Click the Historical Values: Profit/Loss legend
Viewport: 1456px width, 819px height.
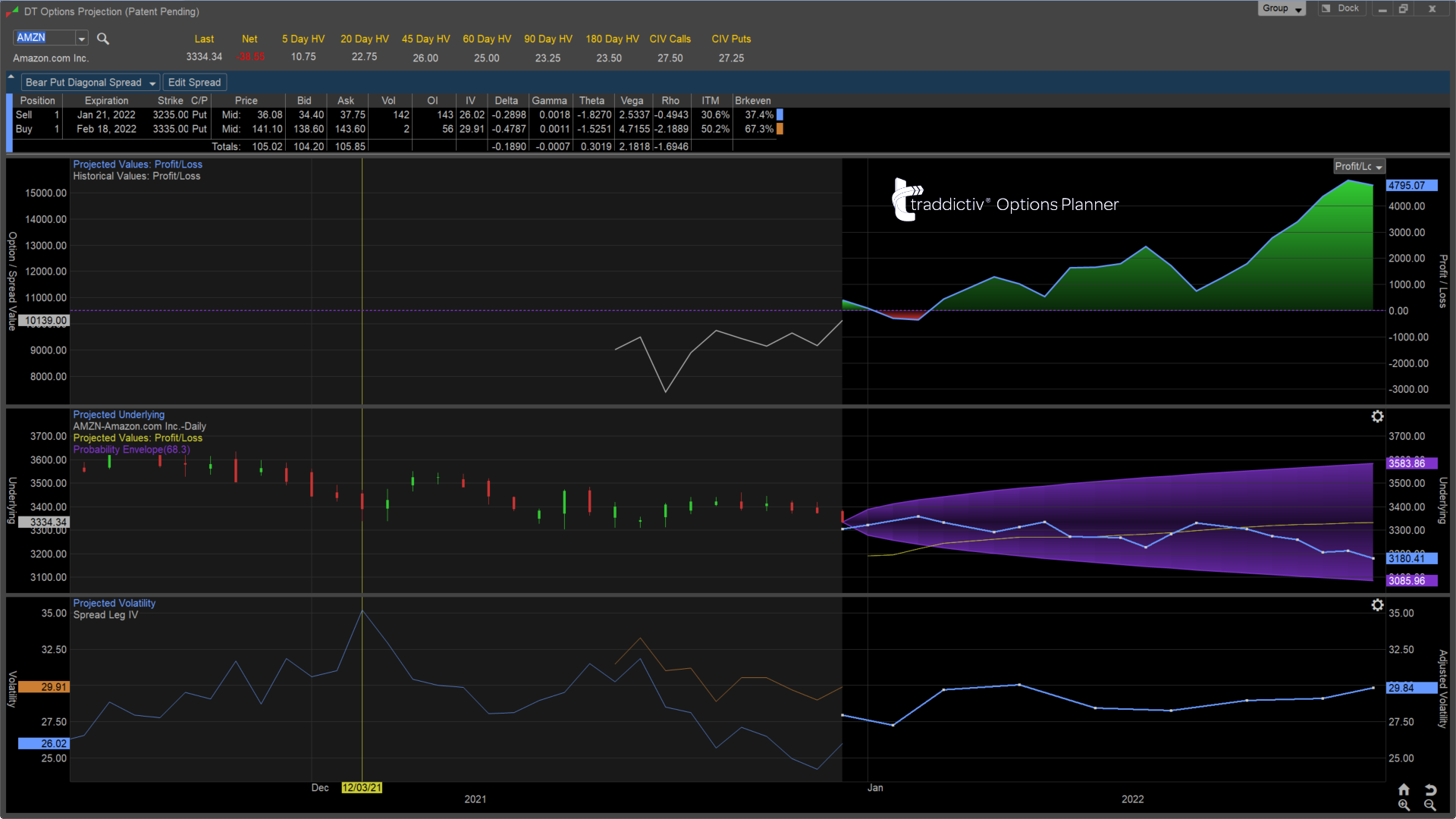click(x=136, y=177)
